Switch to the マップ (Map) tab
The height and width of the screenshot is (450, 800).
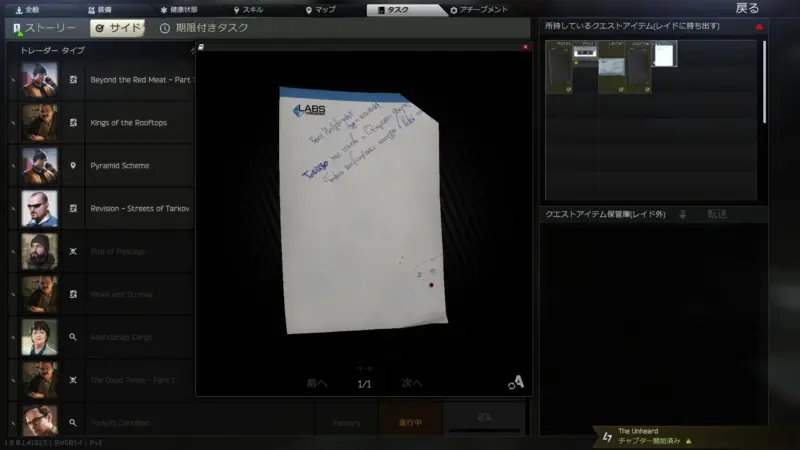tap(322, 9)
